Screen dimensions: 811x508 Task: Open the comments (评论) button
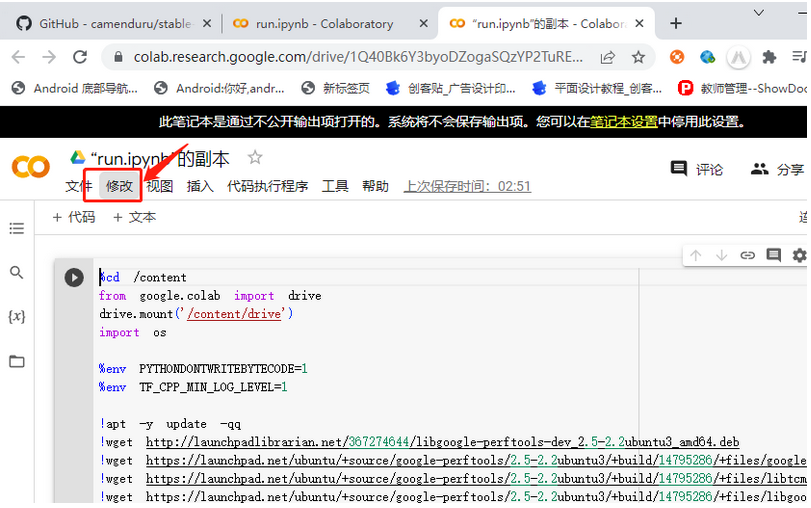pyautogui.click(x=697, y=169)
